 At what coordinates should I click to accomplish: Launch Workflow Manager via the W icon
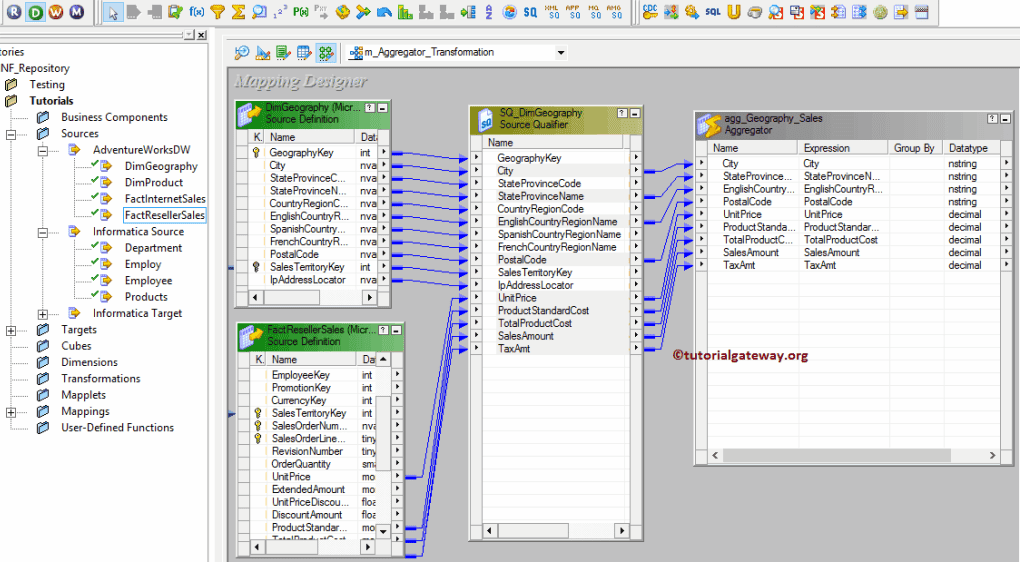(x=56, y=11)
